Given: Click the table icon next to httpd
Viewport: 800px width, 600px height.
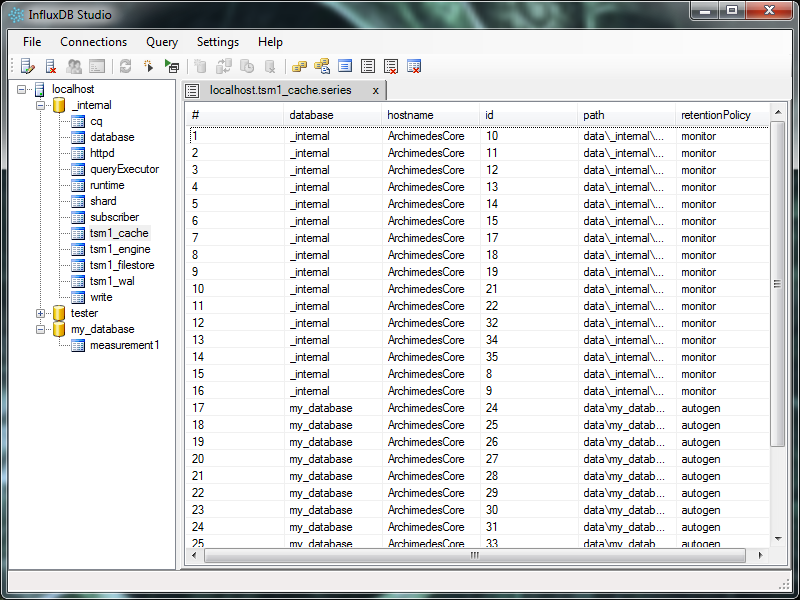Looking at the screenshot, I should (x=78, y=153).
